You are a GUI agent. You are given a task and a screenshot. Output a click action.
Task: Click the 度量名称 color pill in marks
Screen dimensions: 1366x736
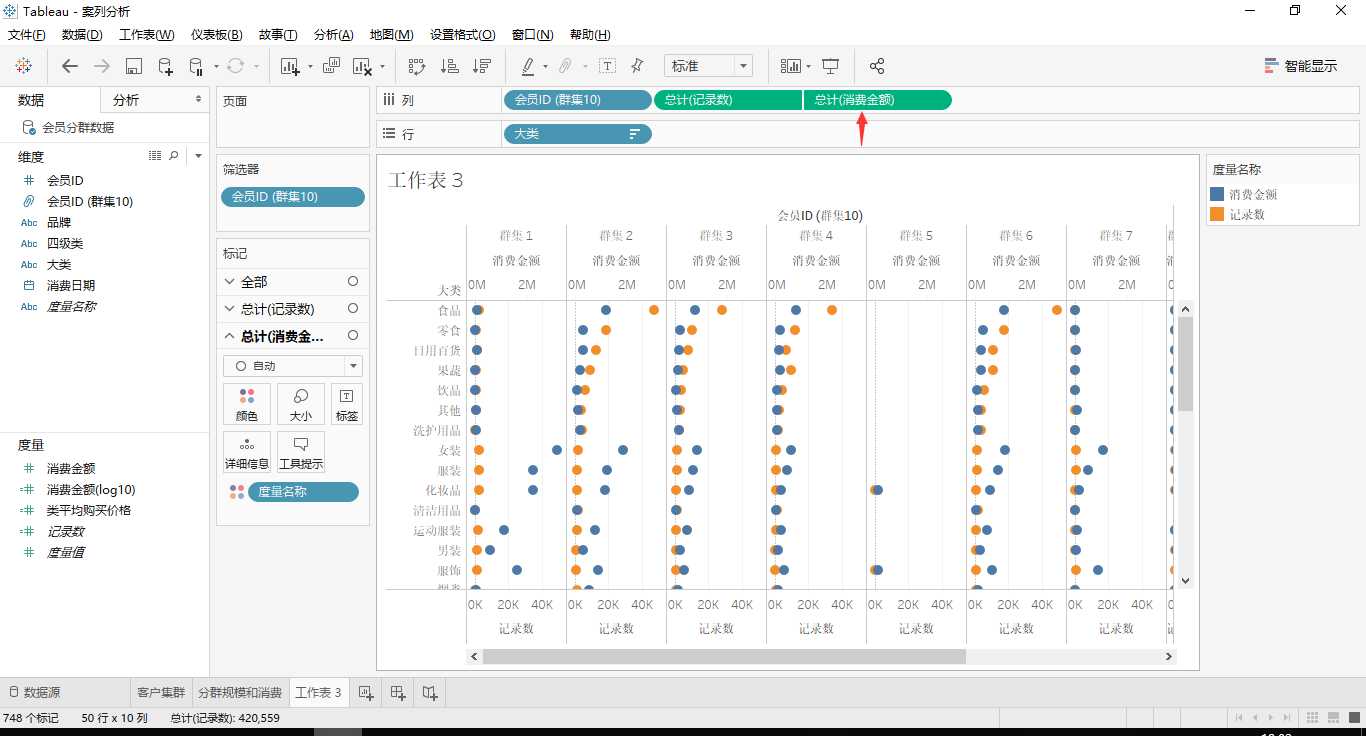[x=303, y=492]
